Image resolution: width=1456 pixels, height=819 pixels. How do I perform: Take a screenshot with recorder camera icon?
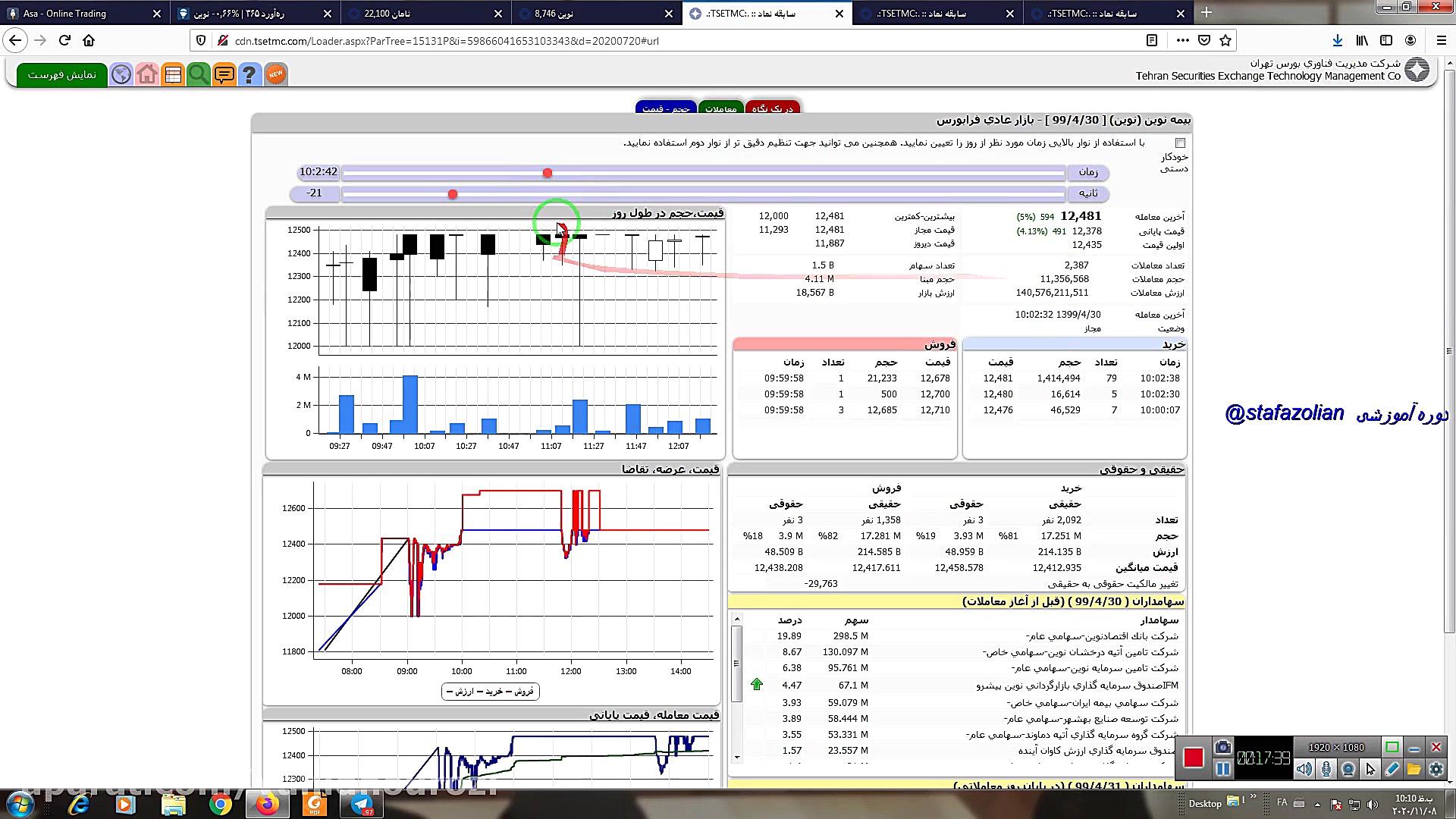[1222, 748]
